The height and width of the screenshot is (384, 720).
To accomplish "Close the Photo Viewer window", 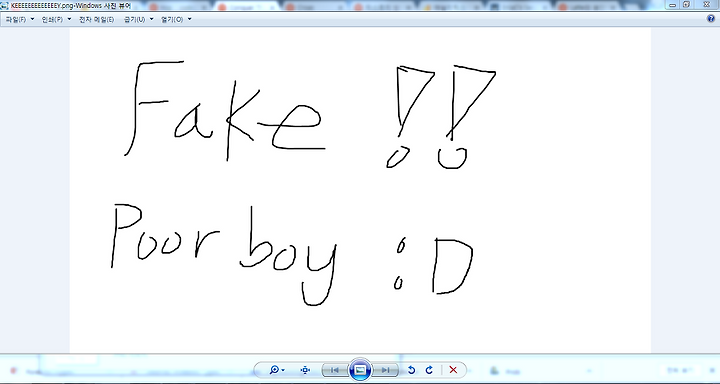I will tap(706, 5).
